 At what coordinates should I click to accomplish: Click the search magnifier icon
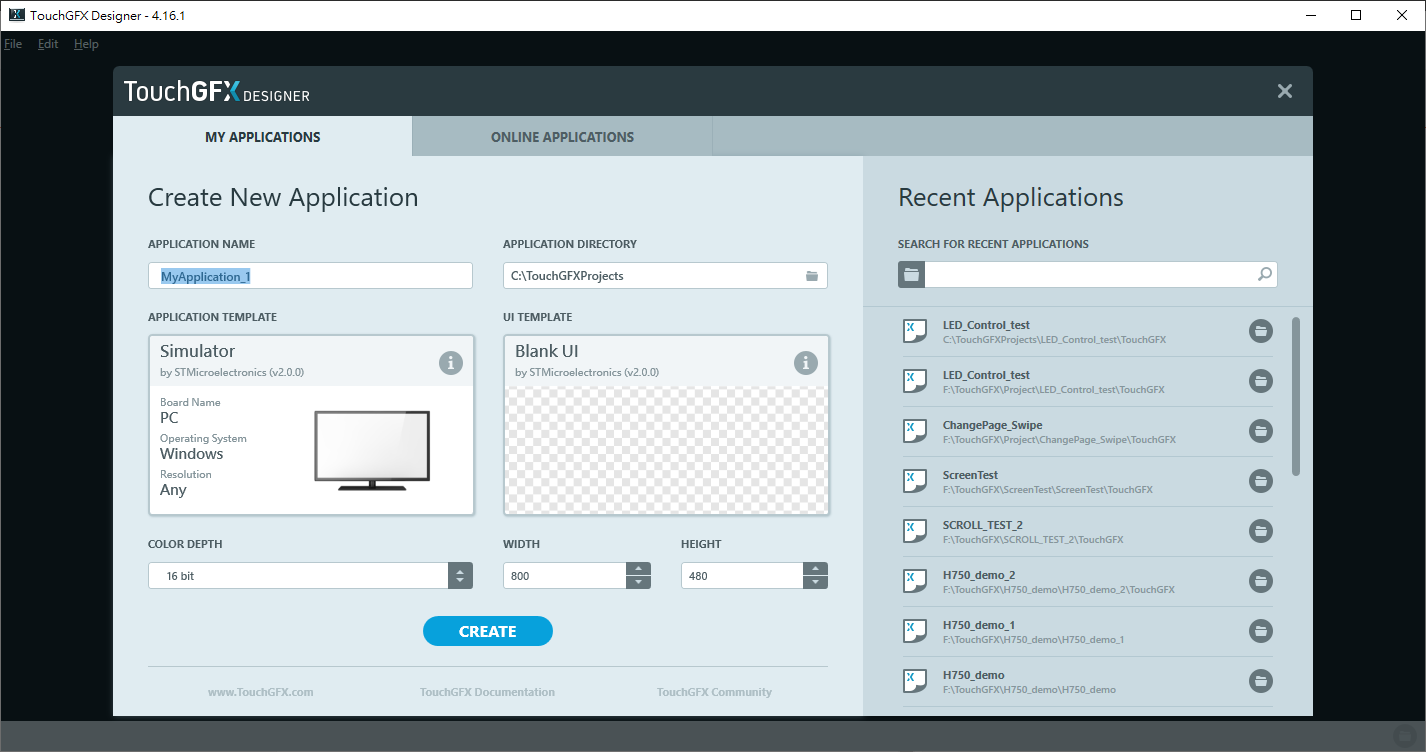[1265, 275]
